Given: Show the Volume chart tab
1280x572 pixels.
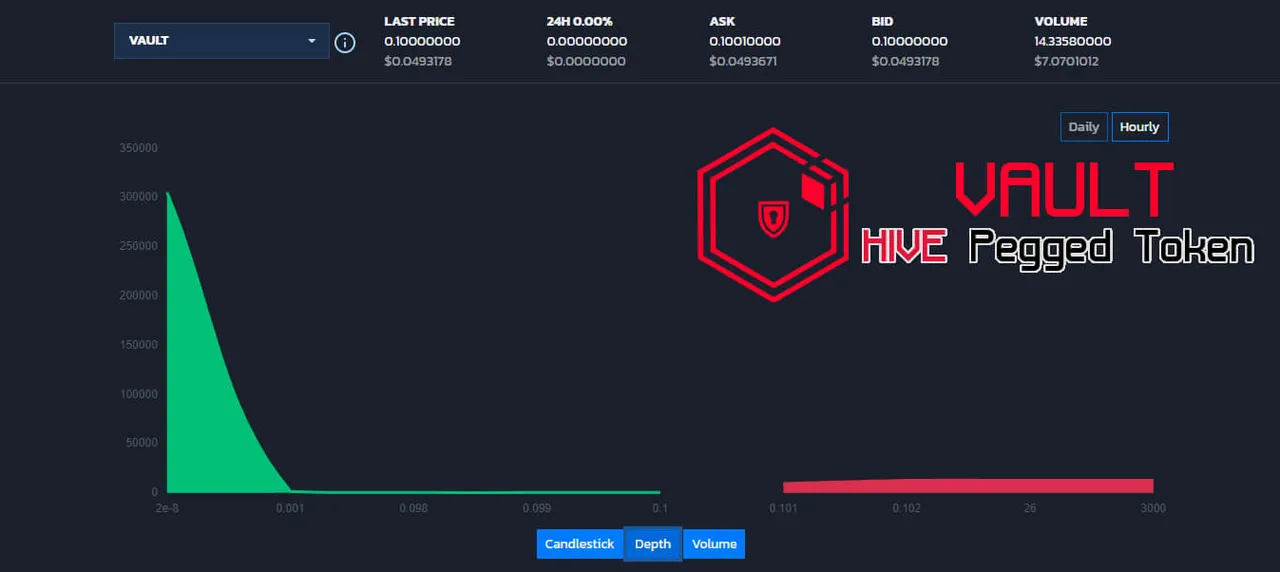Looking at the screenshot, I should [x=714, y=544].
